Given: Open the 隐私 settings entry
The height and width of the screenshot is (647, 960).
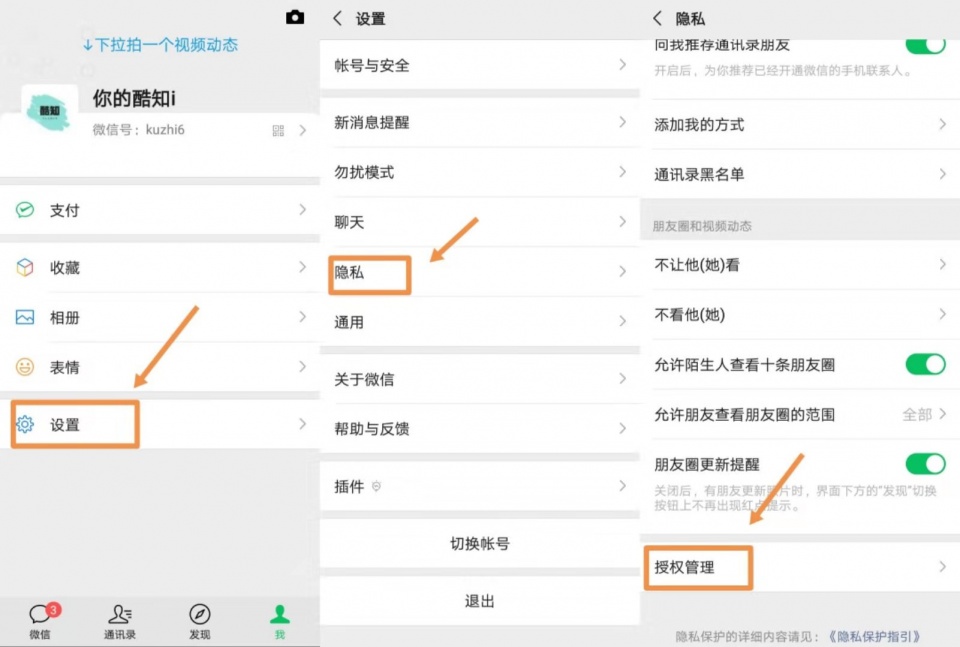Looking at the screenshot, I should [x=480, y=272].
